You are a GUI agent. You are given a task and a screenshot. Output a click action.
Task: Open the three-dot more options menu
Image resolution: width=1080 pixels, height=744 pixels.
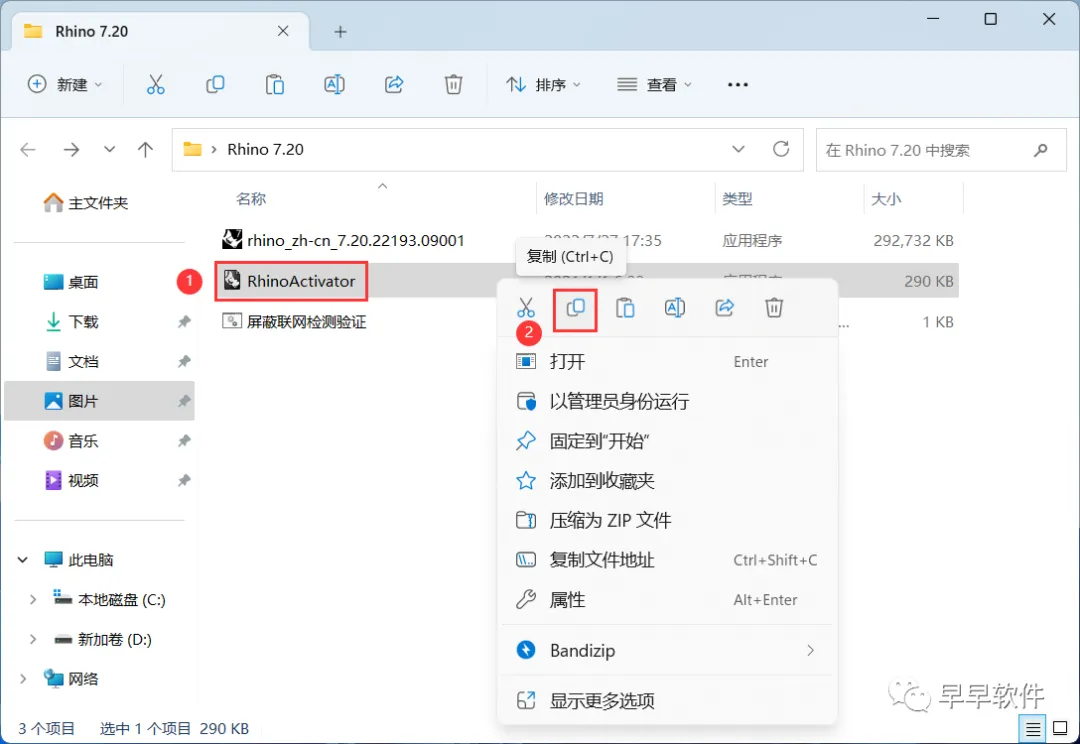click(x=738, y=85)
